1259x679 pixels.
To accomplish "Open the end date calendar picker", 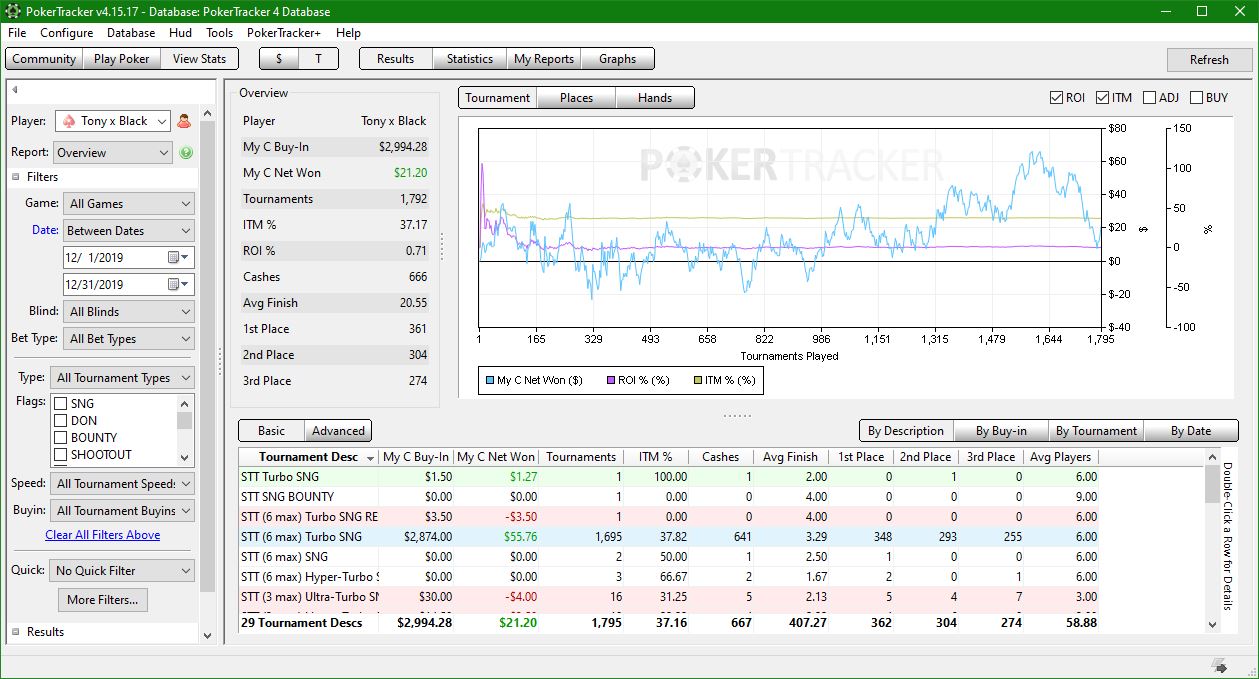I will (174, 285).
